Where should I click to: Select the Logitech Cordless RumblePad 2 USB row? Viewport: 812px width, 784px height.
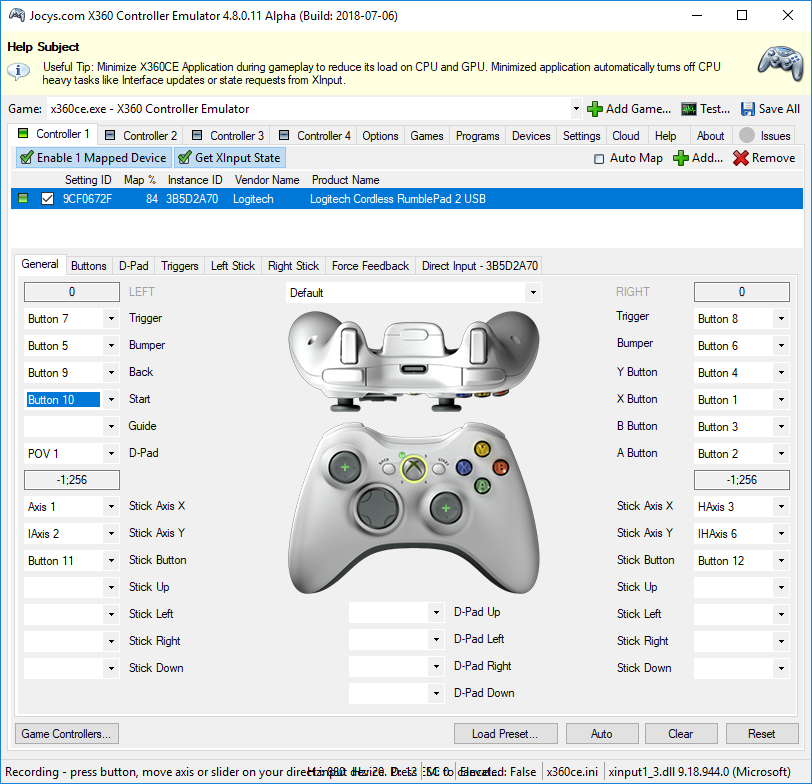pyautogui.click(x=407, y=199)
